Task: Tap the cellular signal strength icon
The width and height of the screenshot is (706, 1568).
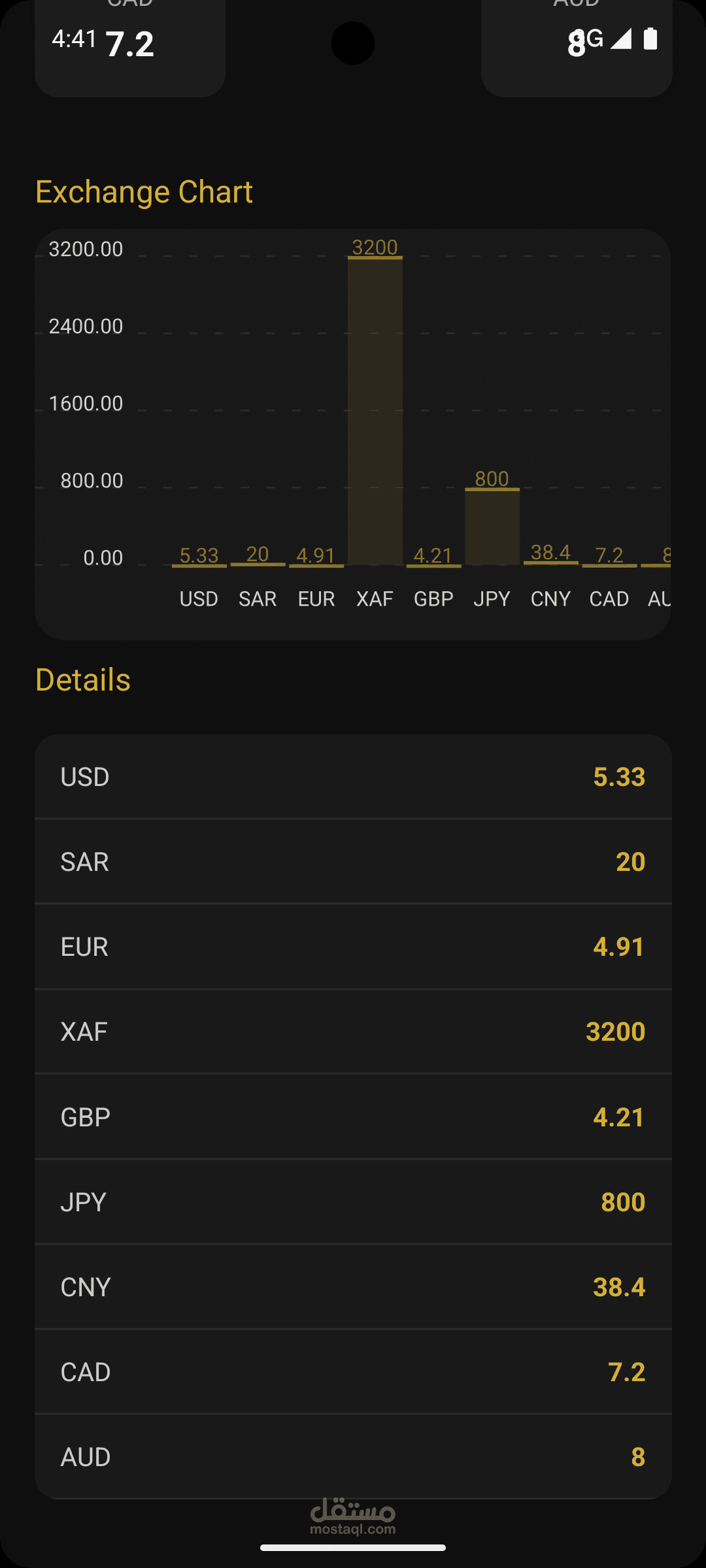Action: tap(621, 39)
